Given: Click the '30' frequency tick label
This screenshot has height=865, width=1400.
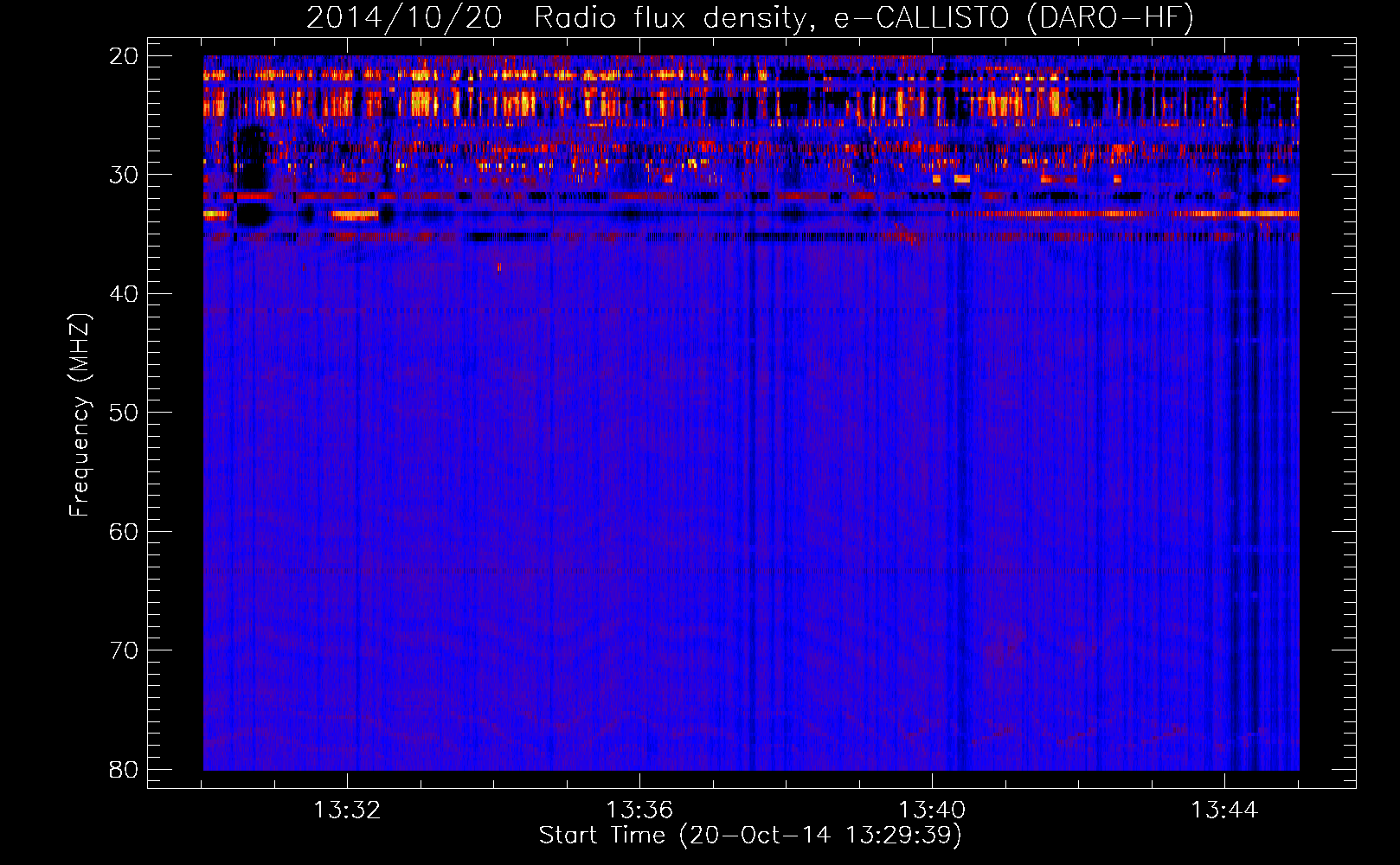Looking at the screenshot, I should (124, 175).
